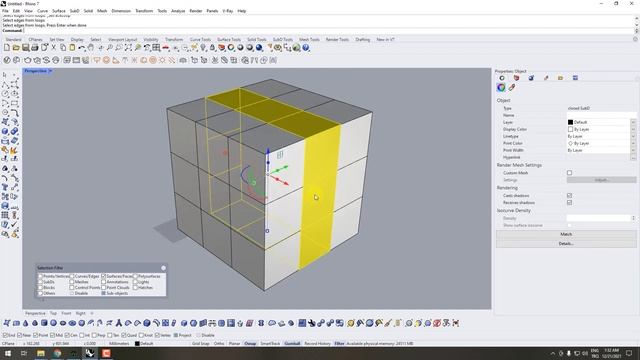The image size is (640, 360).
Task: Click the four-viewport layout icon
Action: pyautogui.click(x=156, y=48)
